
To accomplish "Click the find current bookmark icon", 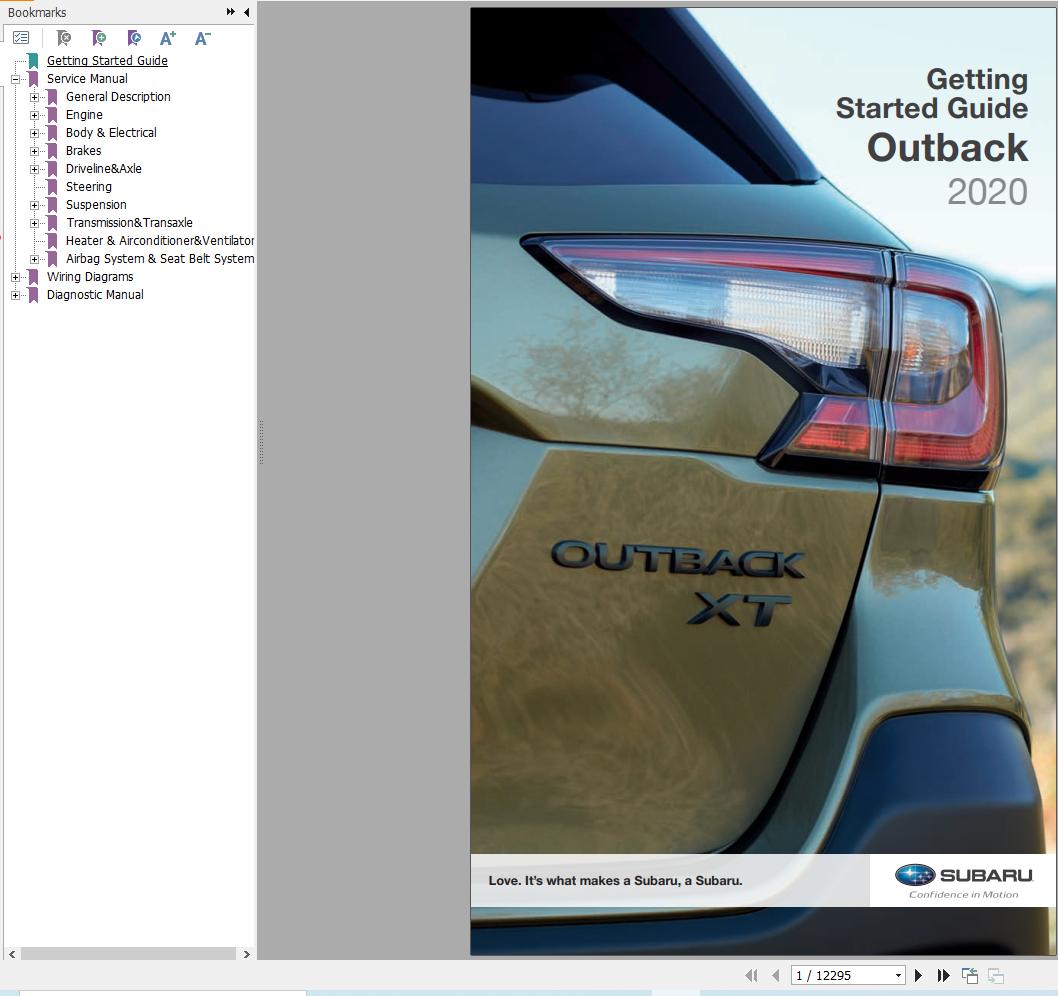I will (x=134, y=38).
